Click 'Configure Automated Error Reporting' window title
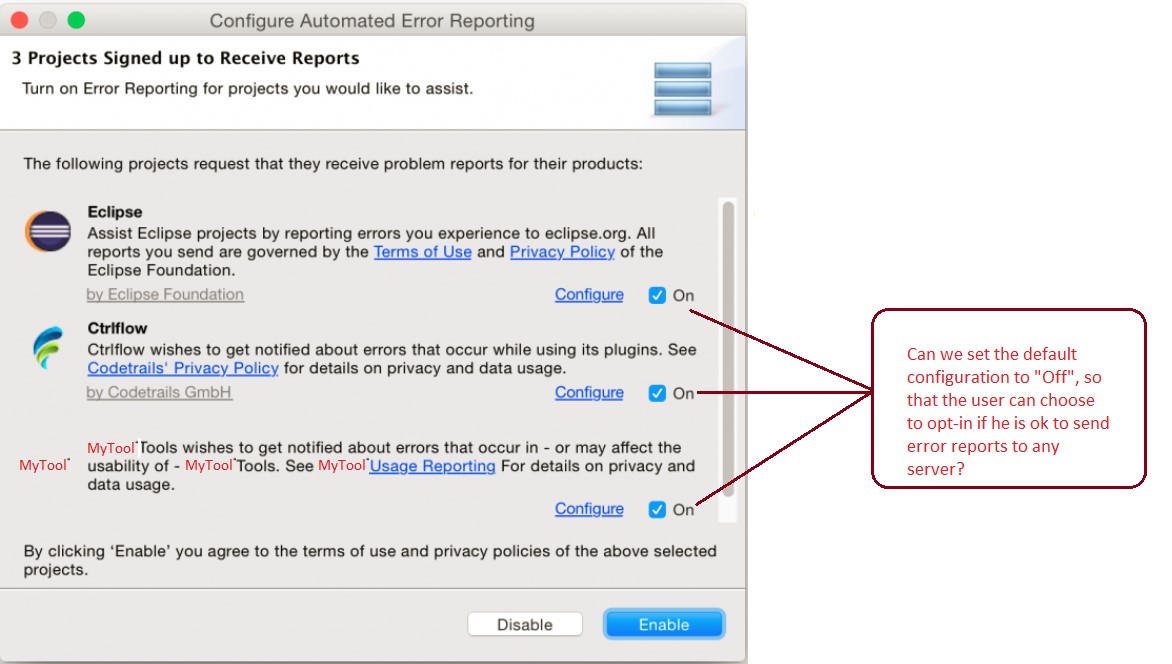 pyautogui.click(x=372, y=21)
